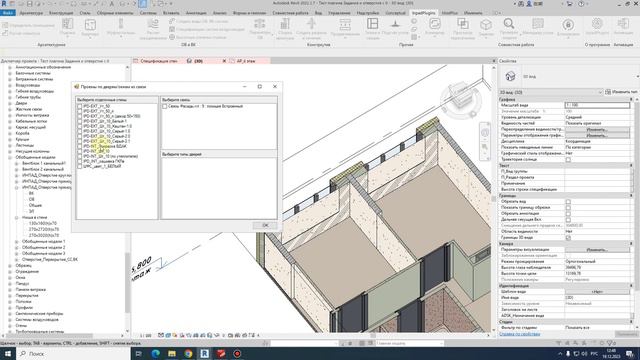Check IPD-EXT_Шт_10_Белый-1 wall type
Image resolution: width=640 pixels, height=360 pixels.
pyautogui.click(x=80, y=121)
